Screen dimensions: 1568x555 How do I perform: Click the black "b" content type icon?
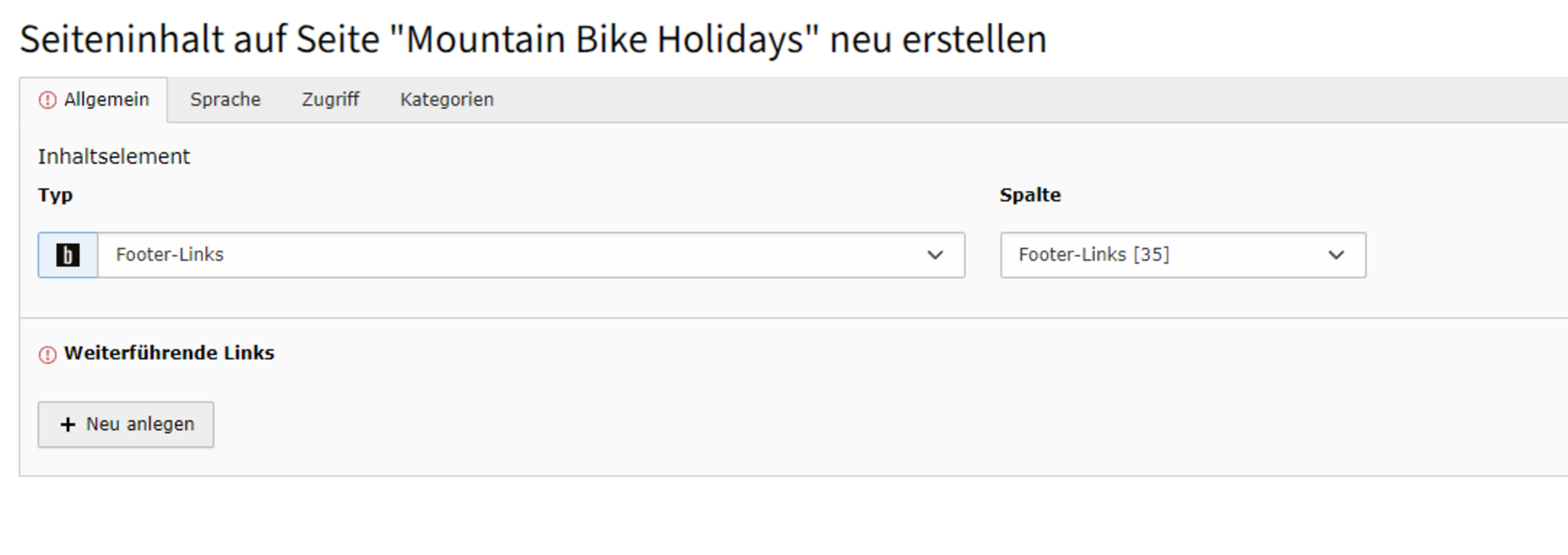[68, 255]
